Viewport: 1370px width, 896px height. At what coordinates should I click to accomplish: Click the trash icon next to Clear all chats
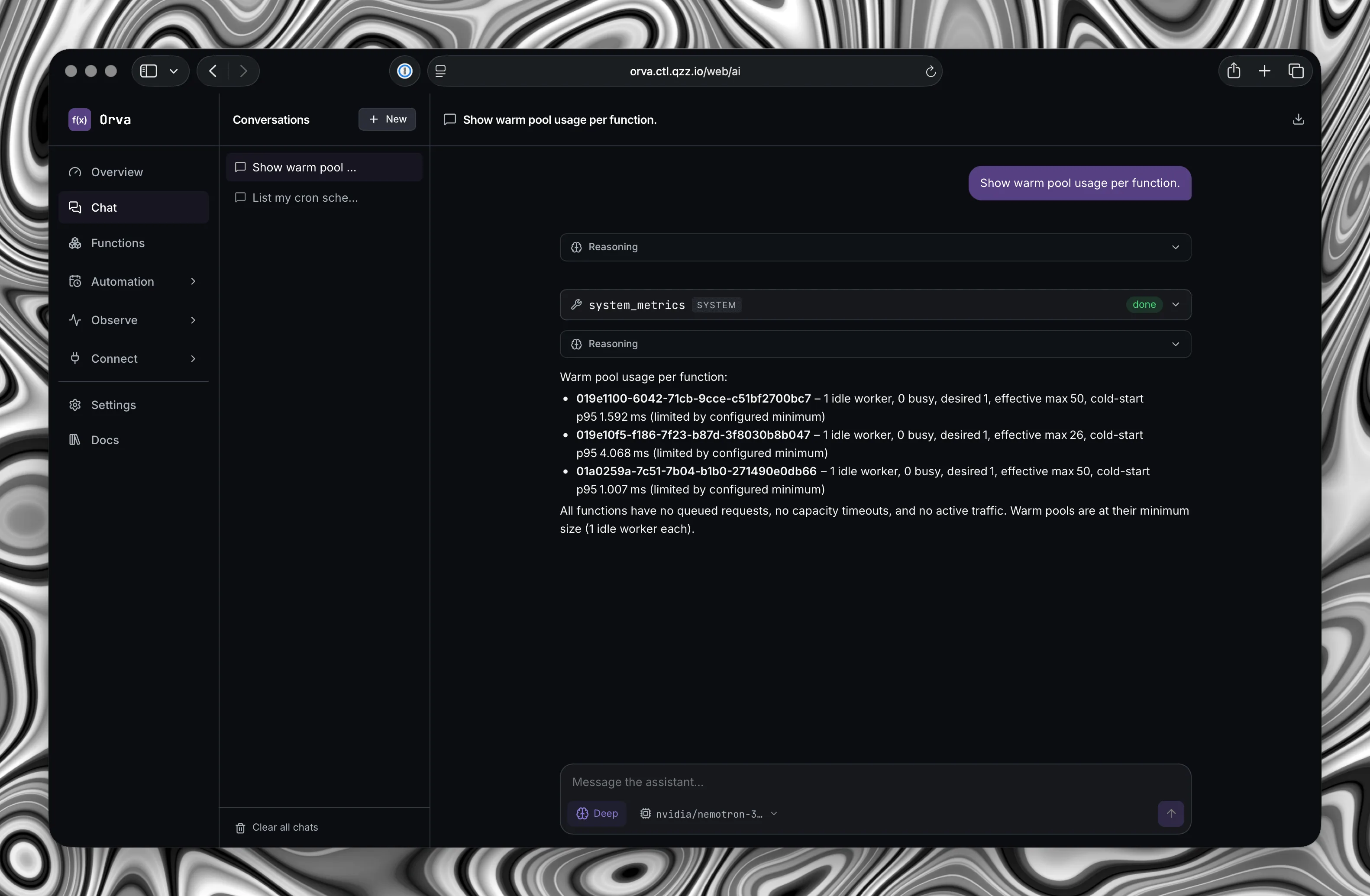click(x=241, y=828)
